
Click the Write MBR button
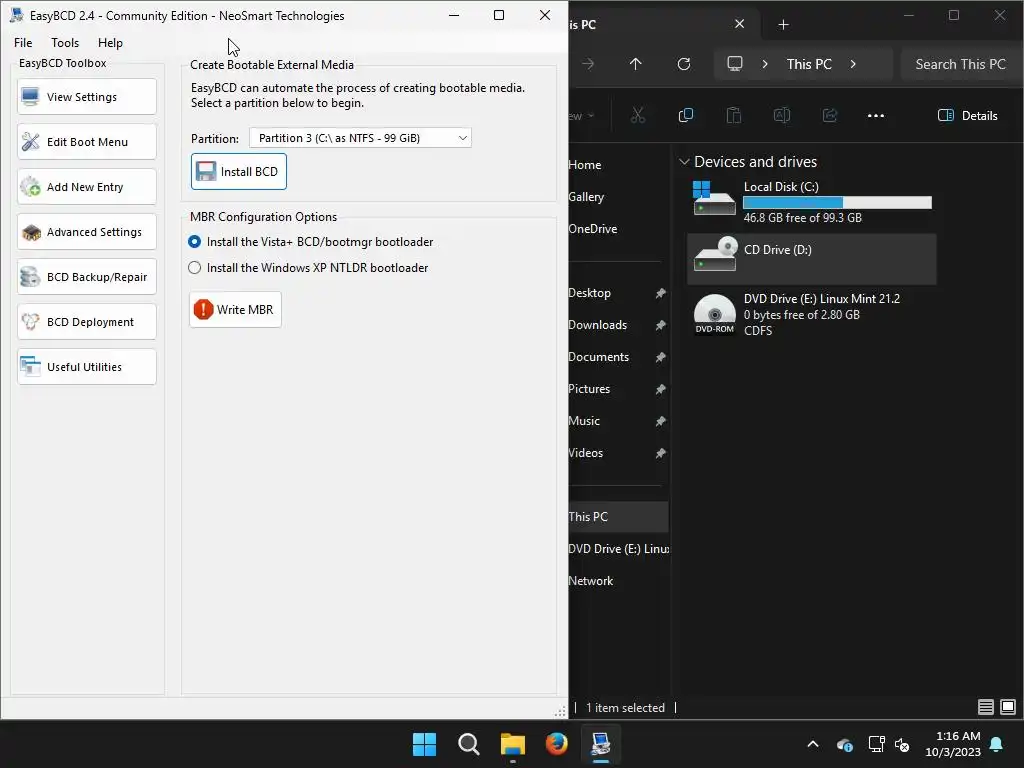236,310
